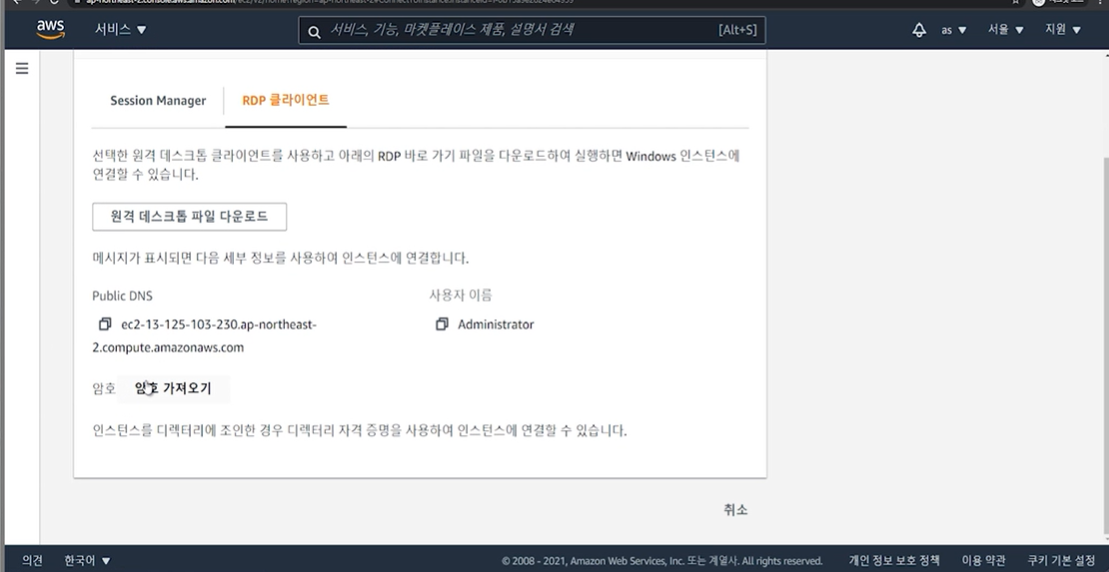1109x572 pixels.
Task: Copy the Public DNS value icon
Action: click(105, 324)
